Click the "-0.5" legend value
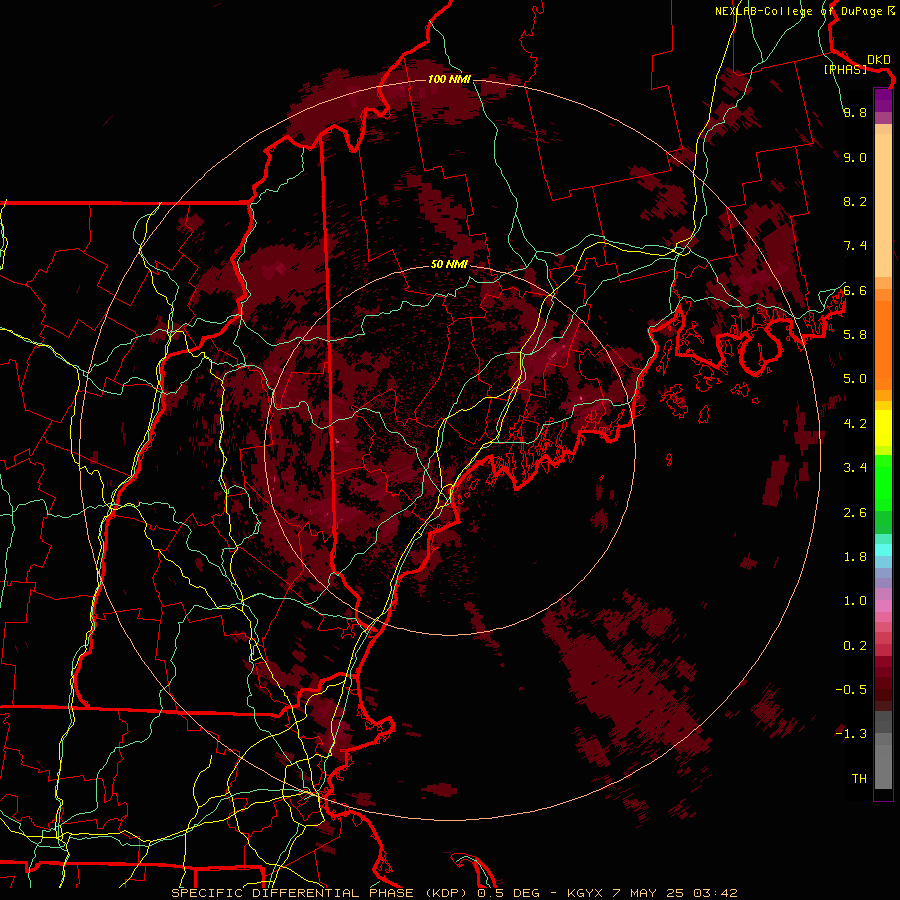The height and width of the screenshot is (900, 900). pyautogui.click(x=851, y=690)
